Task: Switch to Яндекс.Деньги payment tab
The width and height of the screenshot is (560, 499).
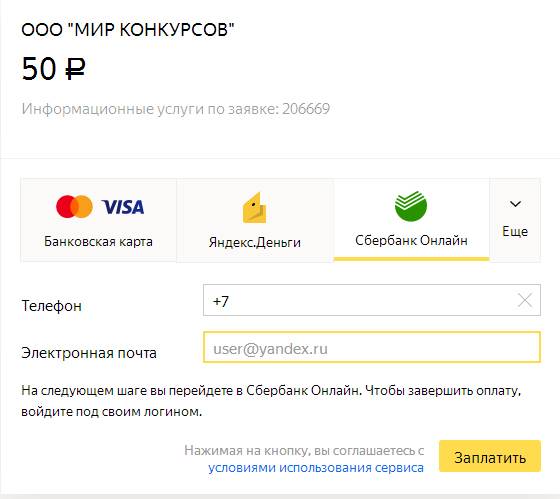Action: click(x=255, y=220)
